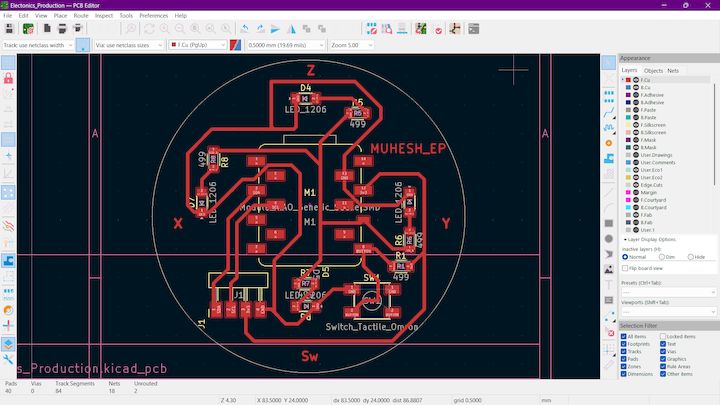720x405 pixels.
Task: Open the Presets (Ctrl+Tab) dropdown
Action: tap(668, 292)
